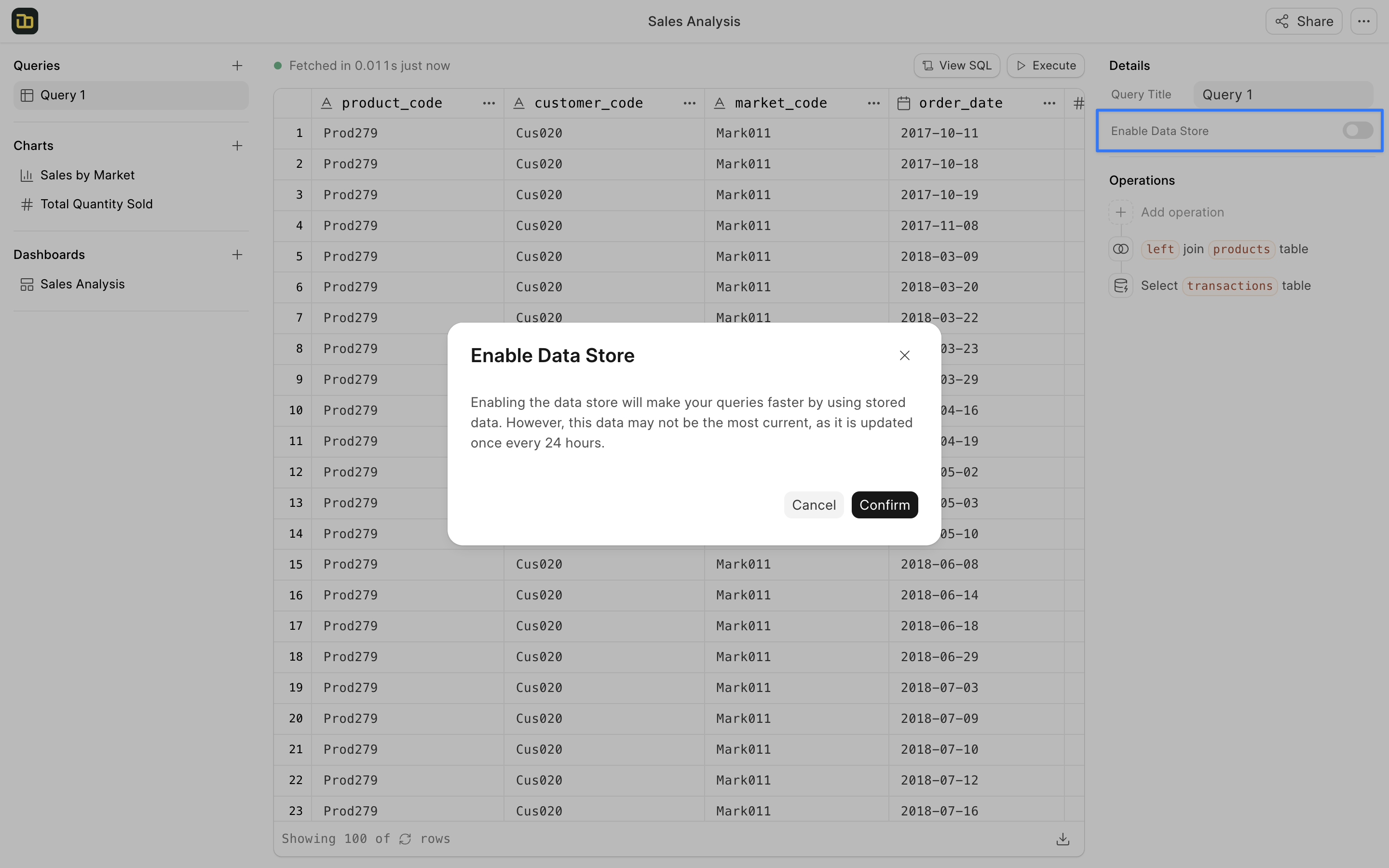Click the market_code text type icon
This screenshot has height=868, width=1389.
click(719, 103)
